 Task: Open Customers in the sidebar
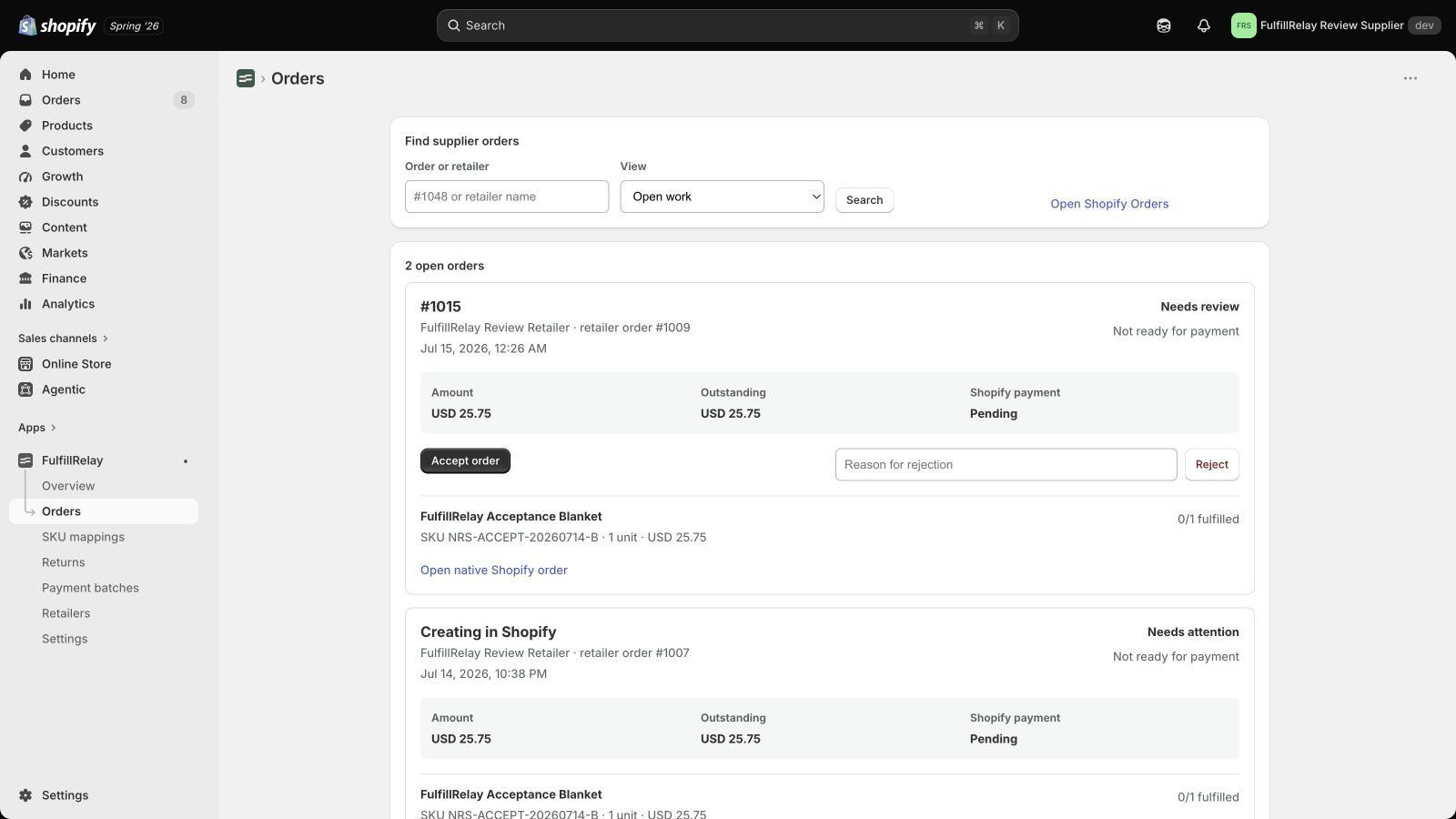point(73,151)
